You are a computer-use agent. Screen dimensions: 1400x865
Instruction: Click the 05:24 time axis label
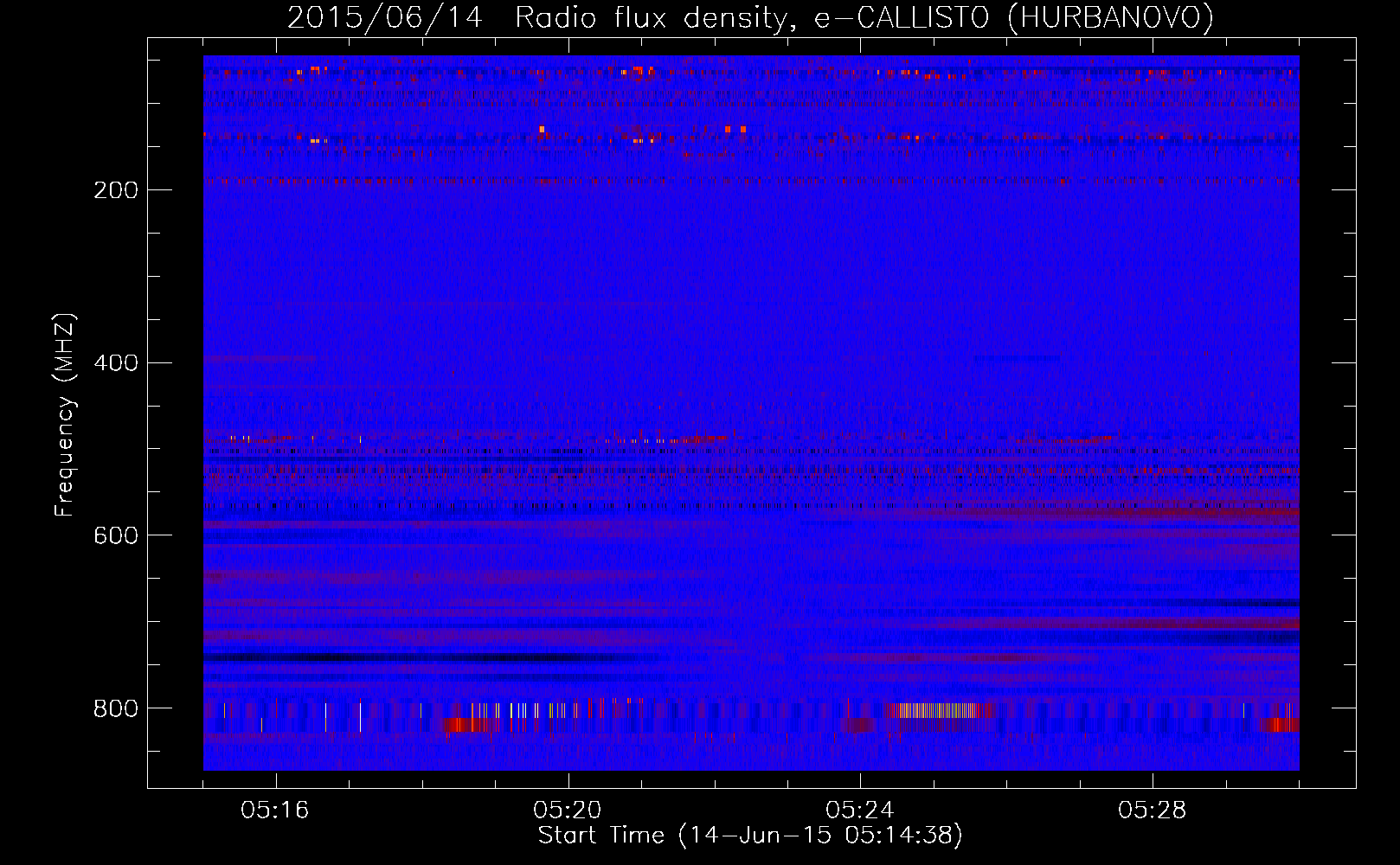coord(860,811)
